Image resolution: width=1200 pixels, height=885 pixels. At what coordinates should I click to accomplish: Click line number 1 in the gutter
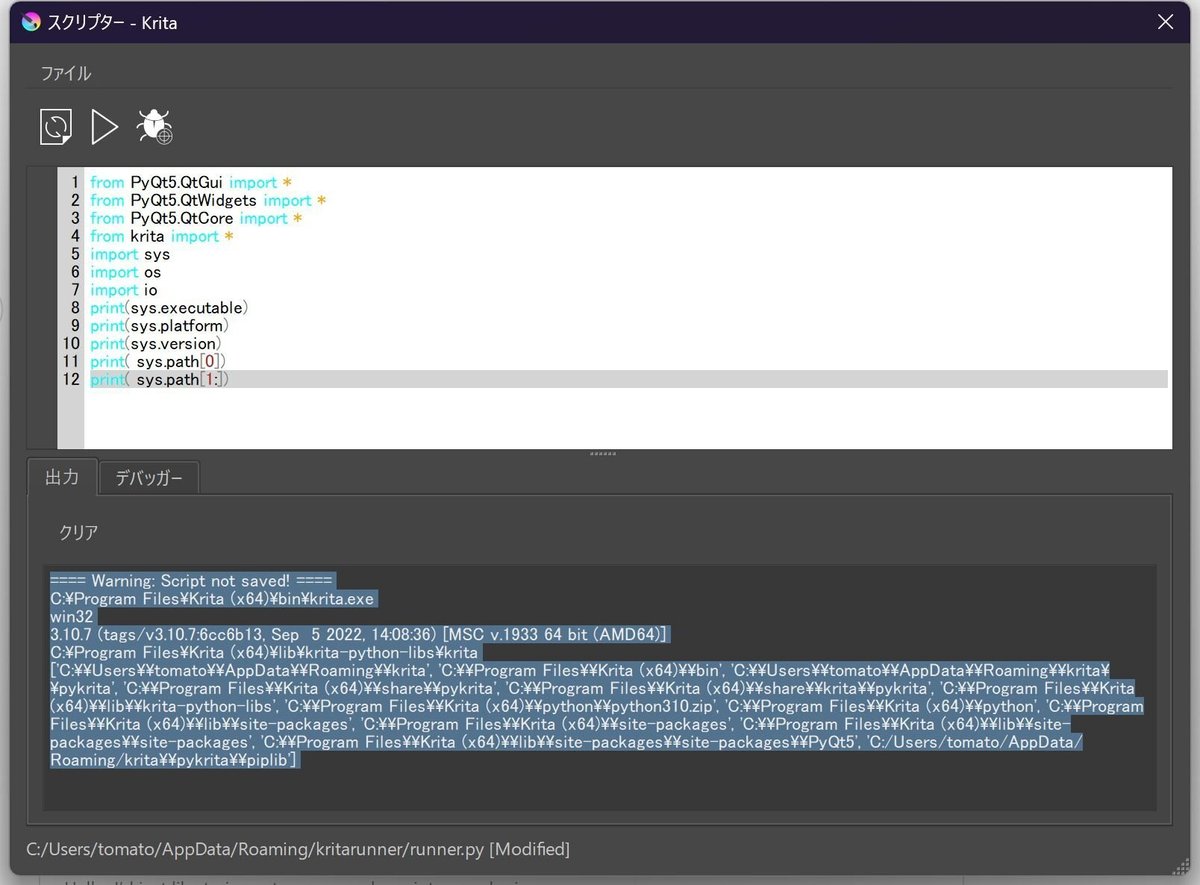[75, 182]
